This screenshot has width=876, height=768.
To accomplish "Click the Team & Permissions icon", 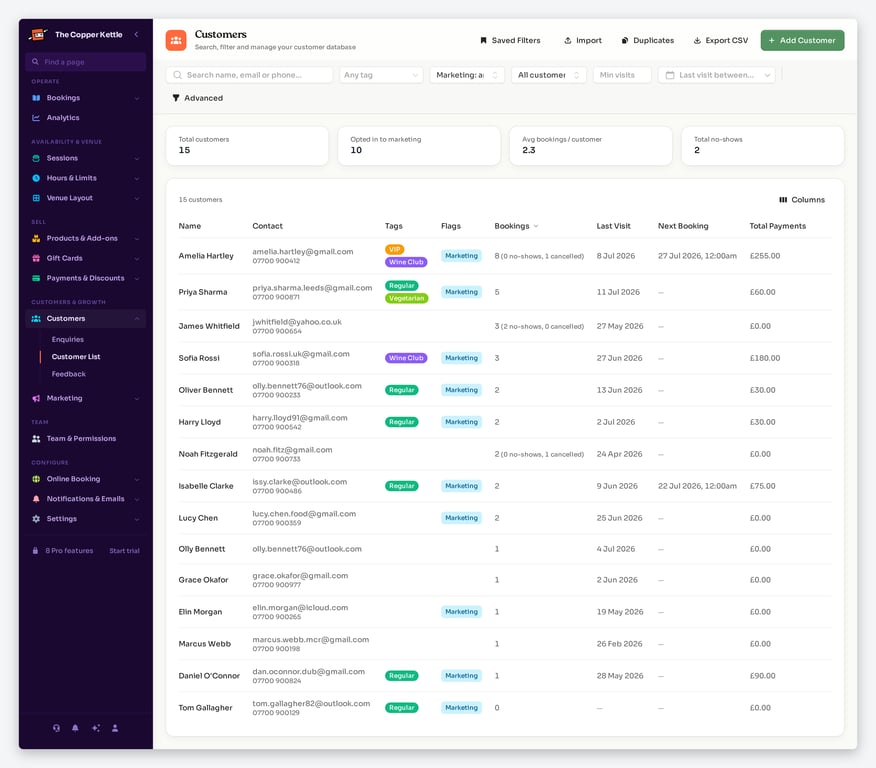I will [x=36, y=438].
